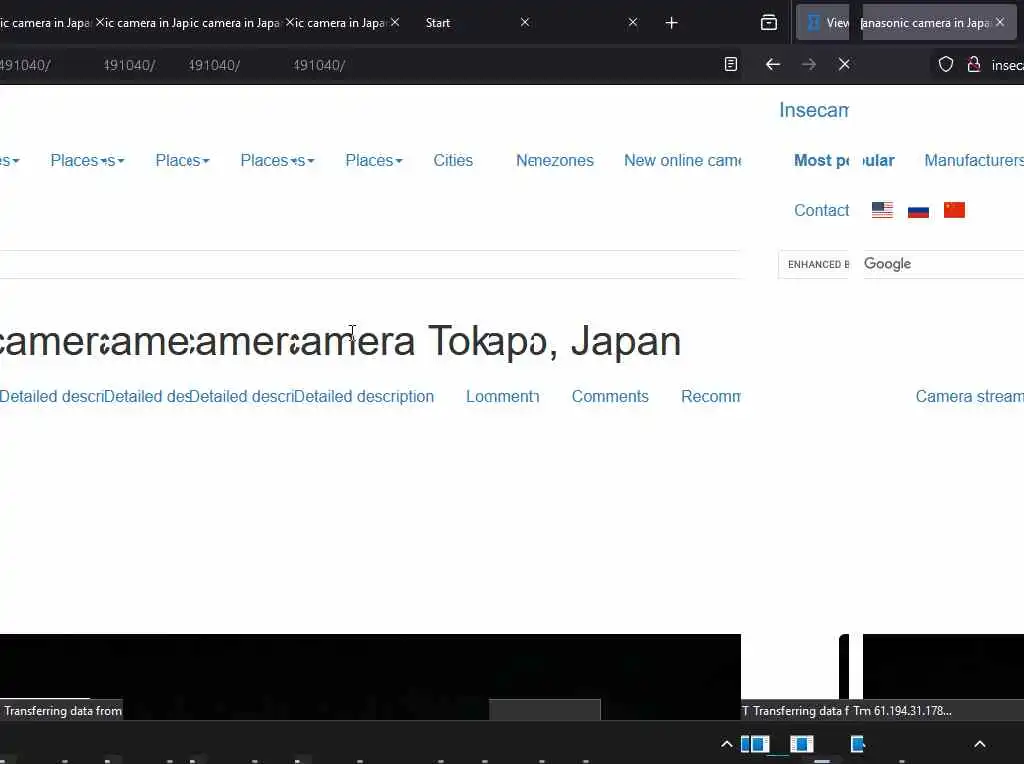Follow the Contact link

[x=821, y=210]
